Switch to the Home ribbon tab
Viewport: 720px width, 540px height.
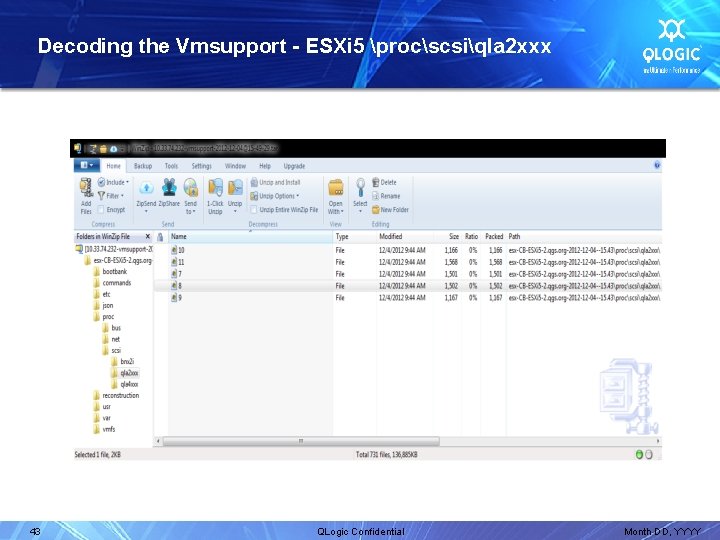pyautogui.click(x=113, y=166)
